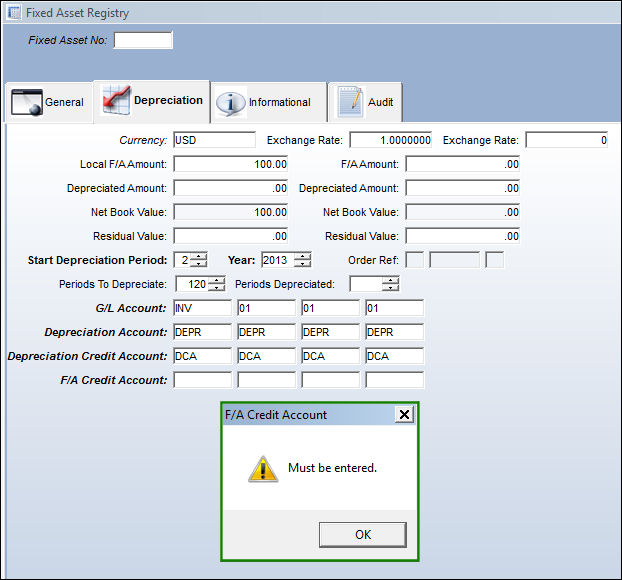Viewport: 622px width, 580px height.
Task: Click the middle Order Ref field
Action: [454, 260]
